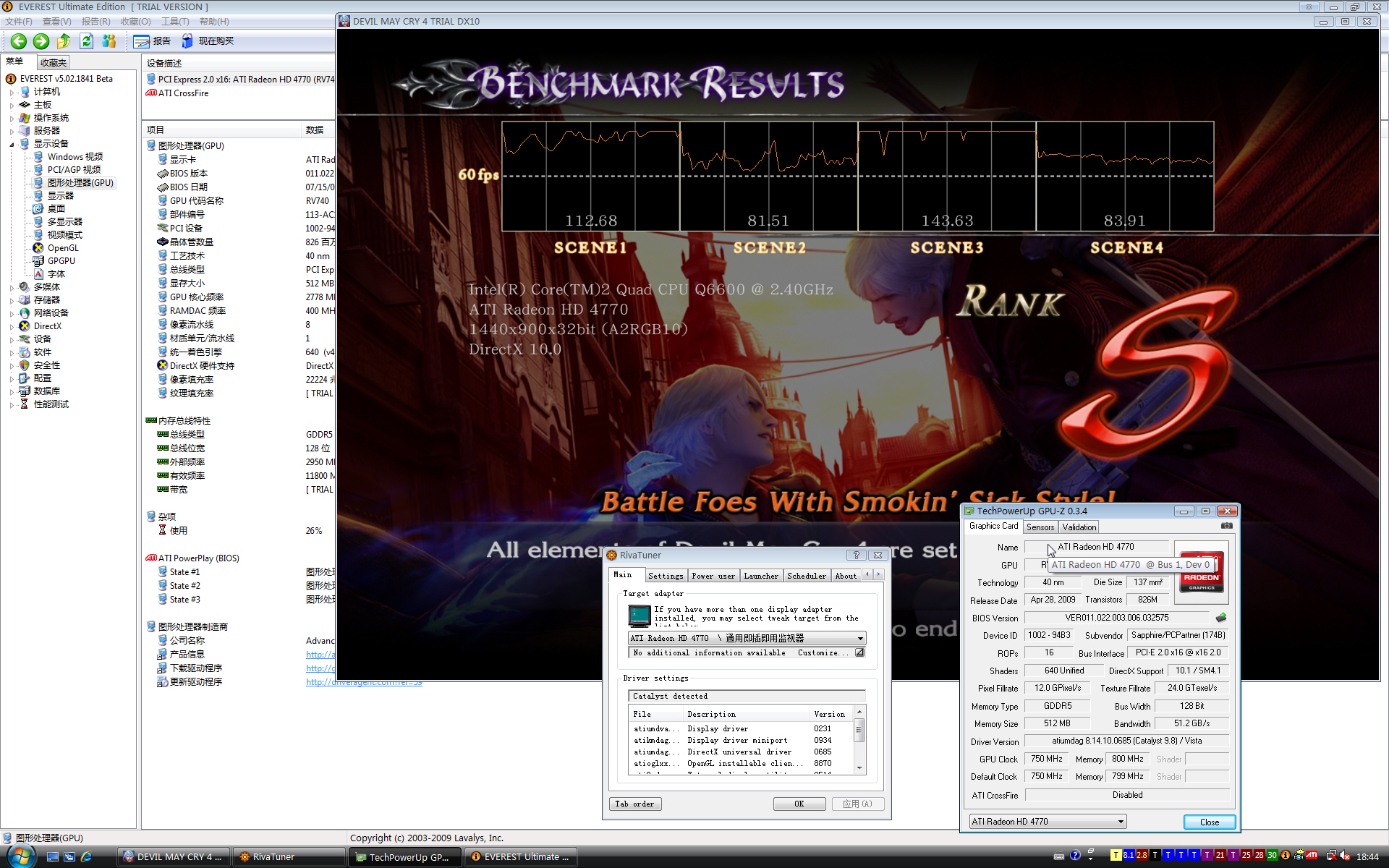Image resolution: width=1389 pixels, height=868 pixels.
Task: Switch to the Validation tab in GPU-Z
Action: click(1079, 527)
